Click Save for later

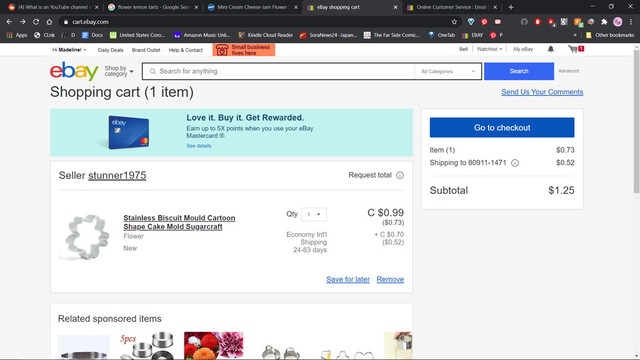(348, 279)
